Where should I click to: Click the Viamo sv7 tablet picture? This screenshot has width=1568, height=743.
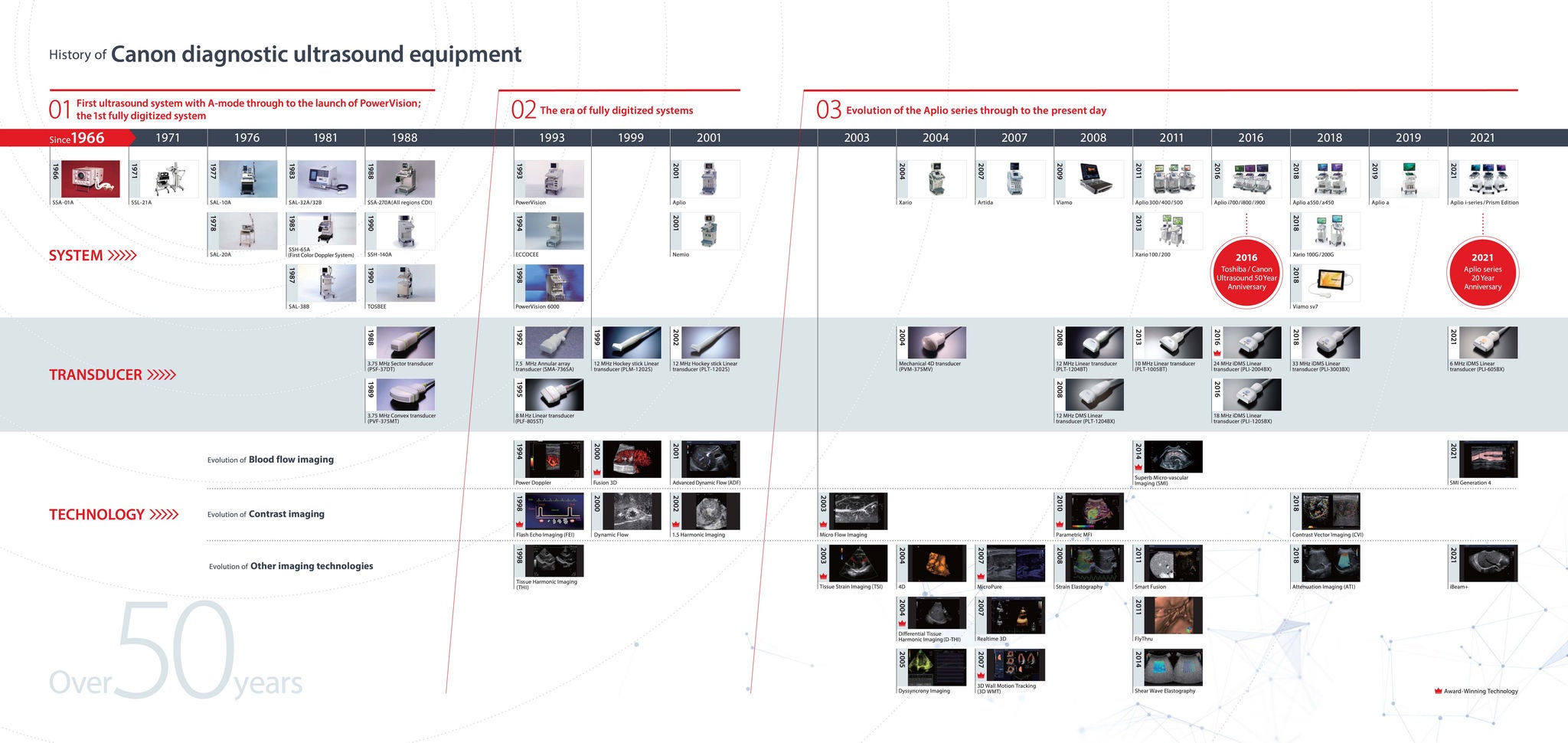pos(1331,283)
